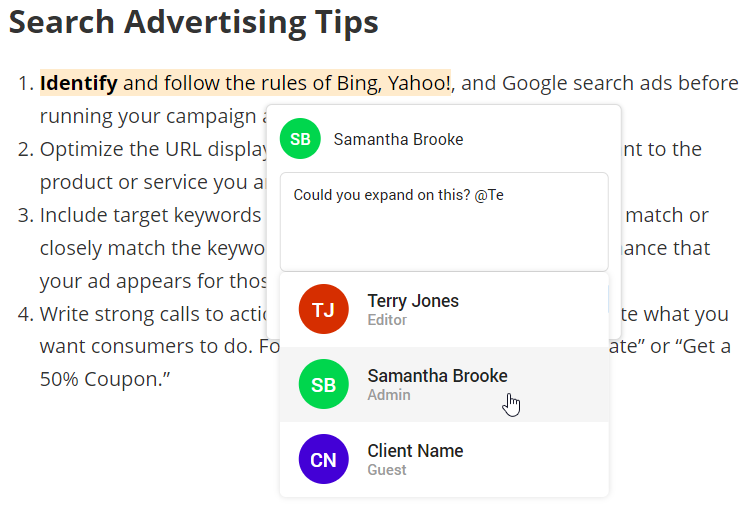Select Samantha Brooke in the mention dropdown
Screen dimensions: 752x512
444,384
